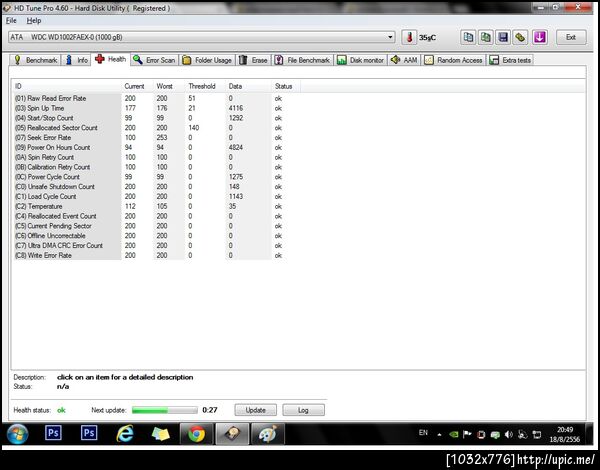Switch to the AAM tab

[x=404, y=60]
